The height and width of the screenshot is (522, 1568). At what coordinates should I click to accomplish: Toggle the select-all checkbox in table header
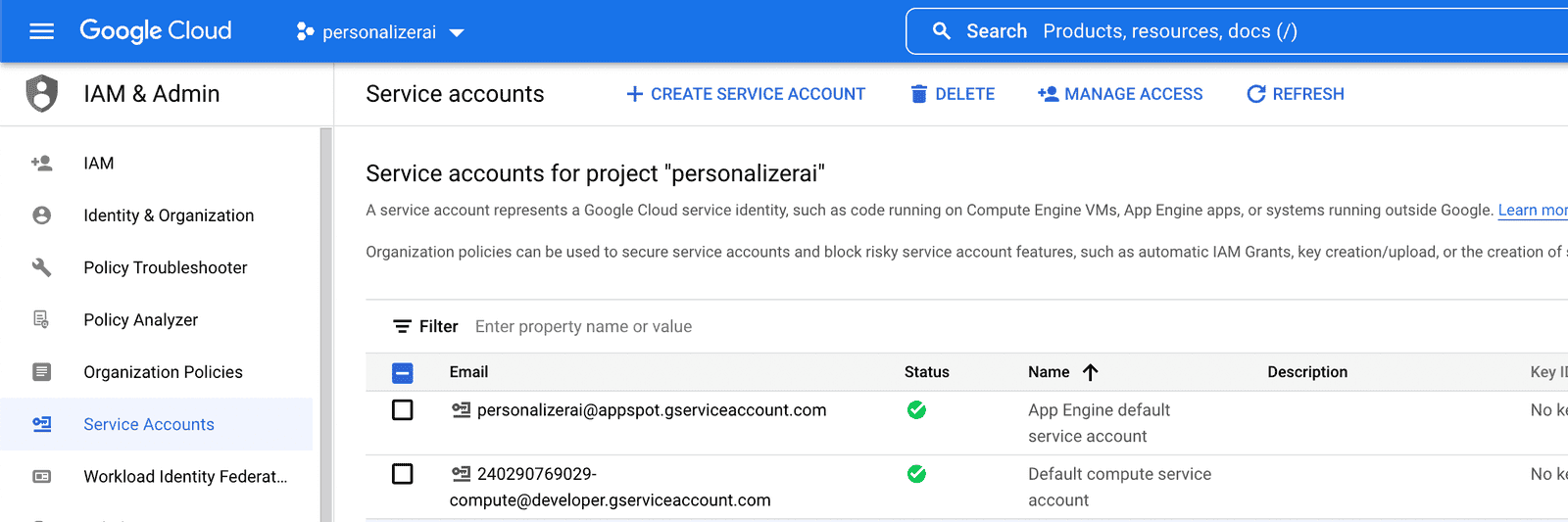coord(402,373)
